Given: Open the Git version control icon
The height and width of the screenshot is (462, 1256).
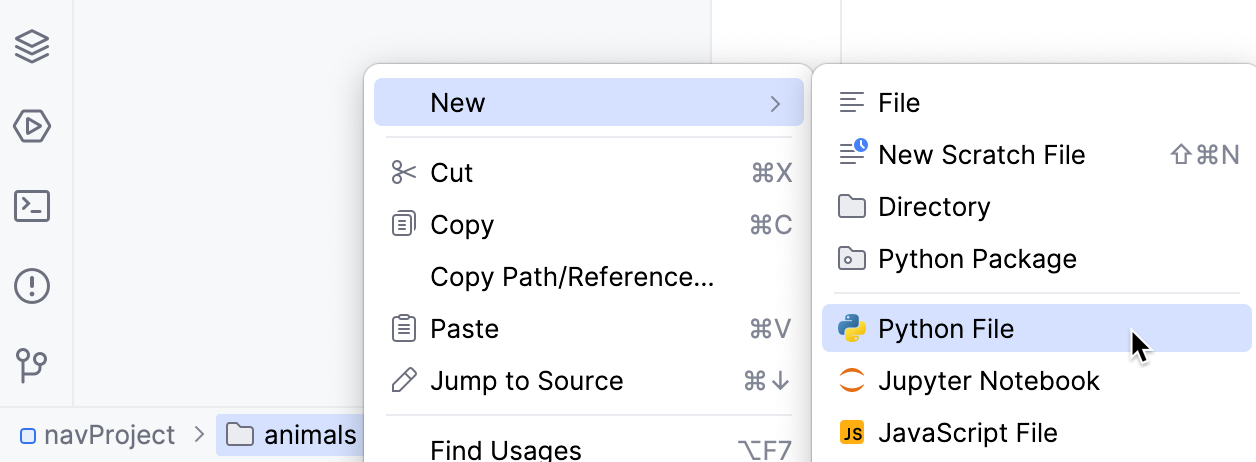Looking at the screenshot, I should click(x=33, y=365).
